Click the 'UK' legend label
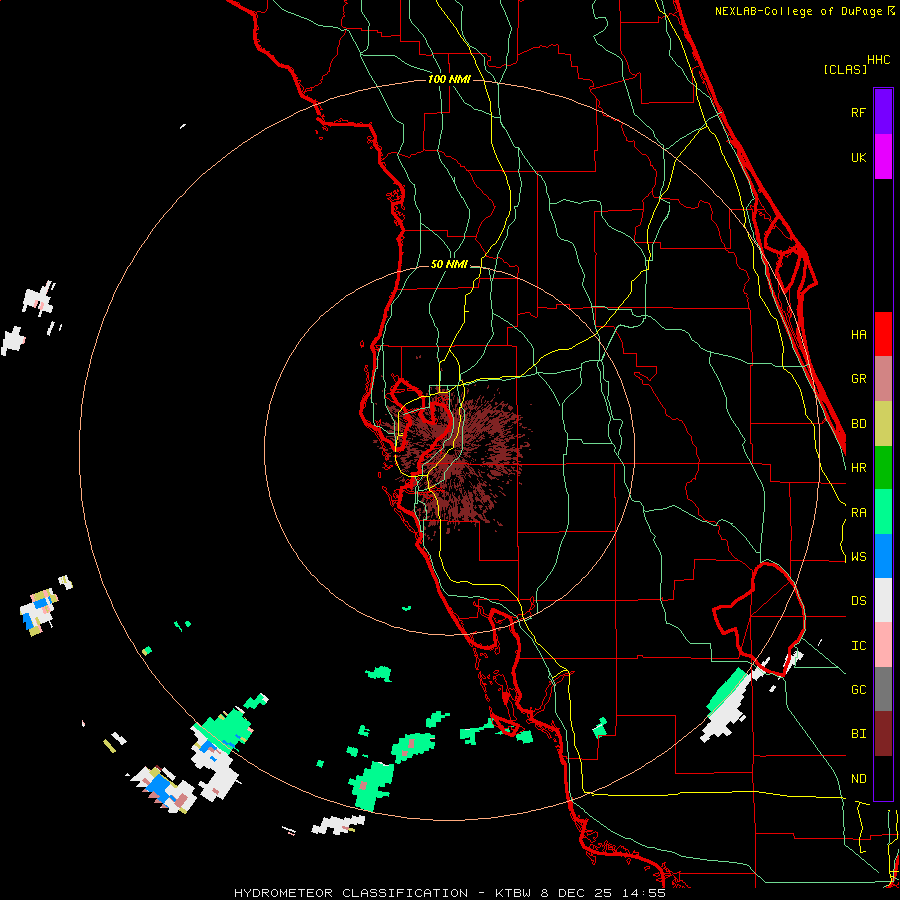This screenshot has width=900, height=900. tap(858, 158)
